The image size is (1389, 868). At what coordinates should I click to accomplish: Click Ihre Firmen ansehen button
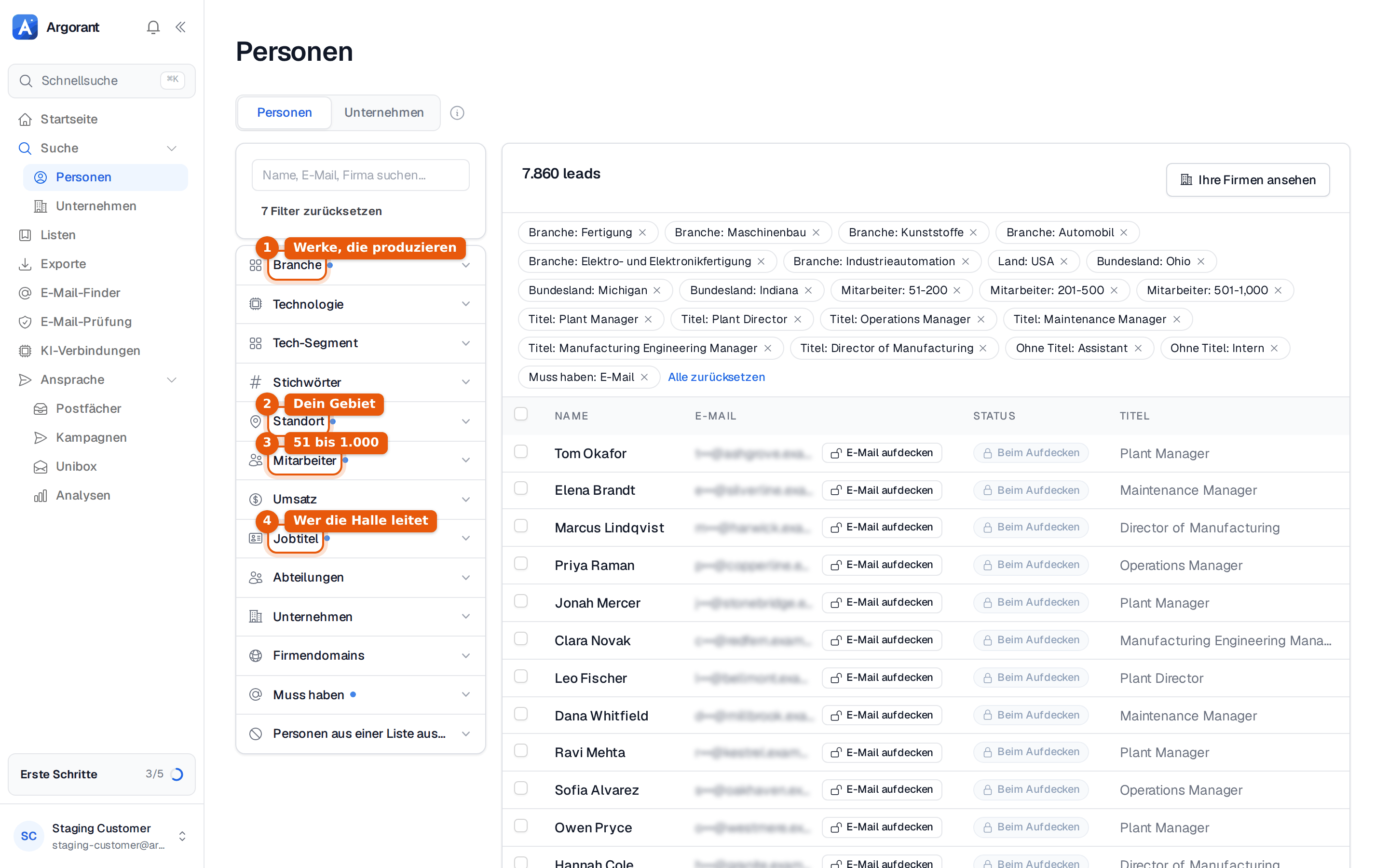(1247, 180)
